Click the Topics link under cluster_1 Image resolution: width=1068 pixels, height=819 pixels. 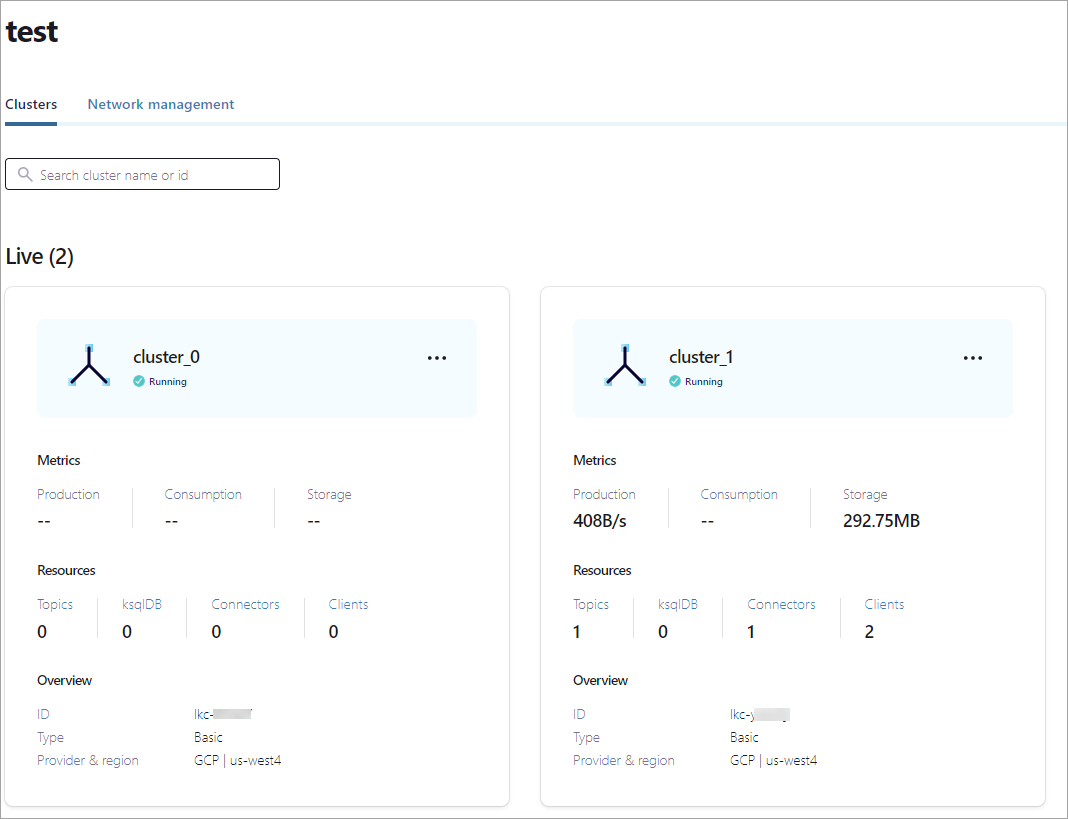(x=591, y=604)
